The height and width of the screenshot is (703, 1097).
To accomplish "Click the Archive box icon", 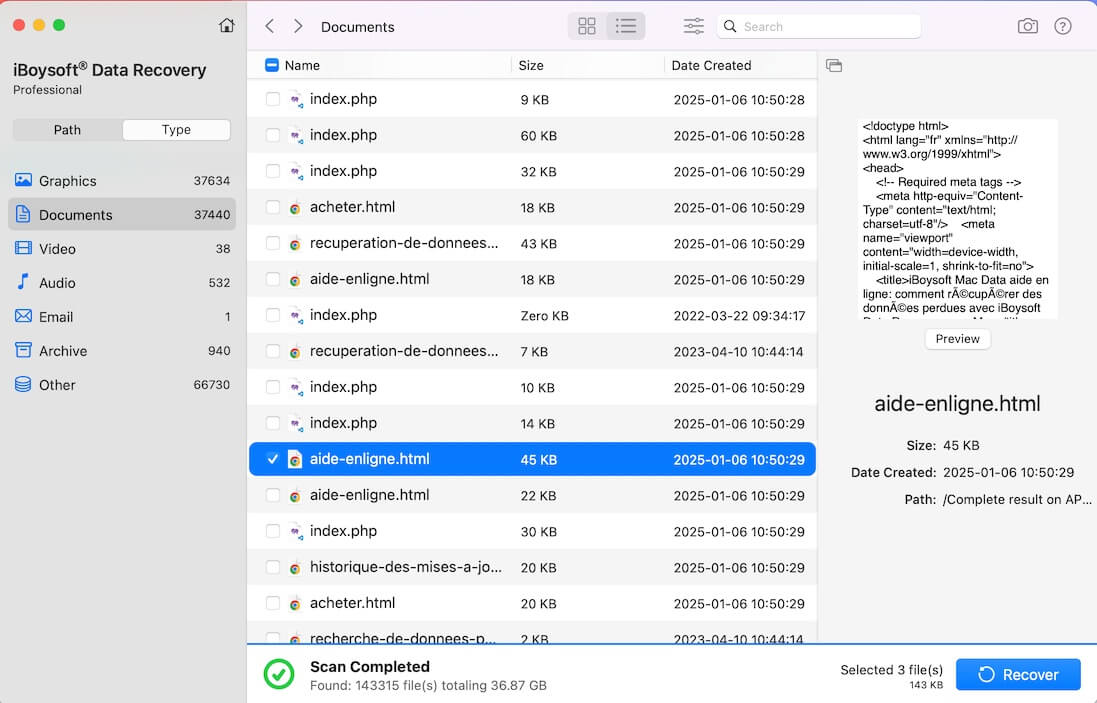I will pos(23,350).
